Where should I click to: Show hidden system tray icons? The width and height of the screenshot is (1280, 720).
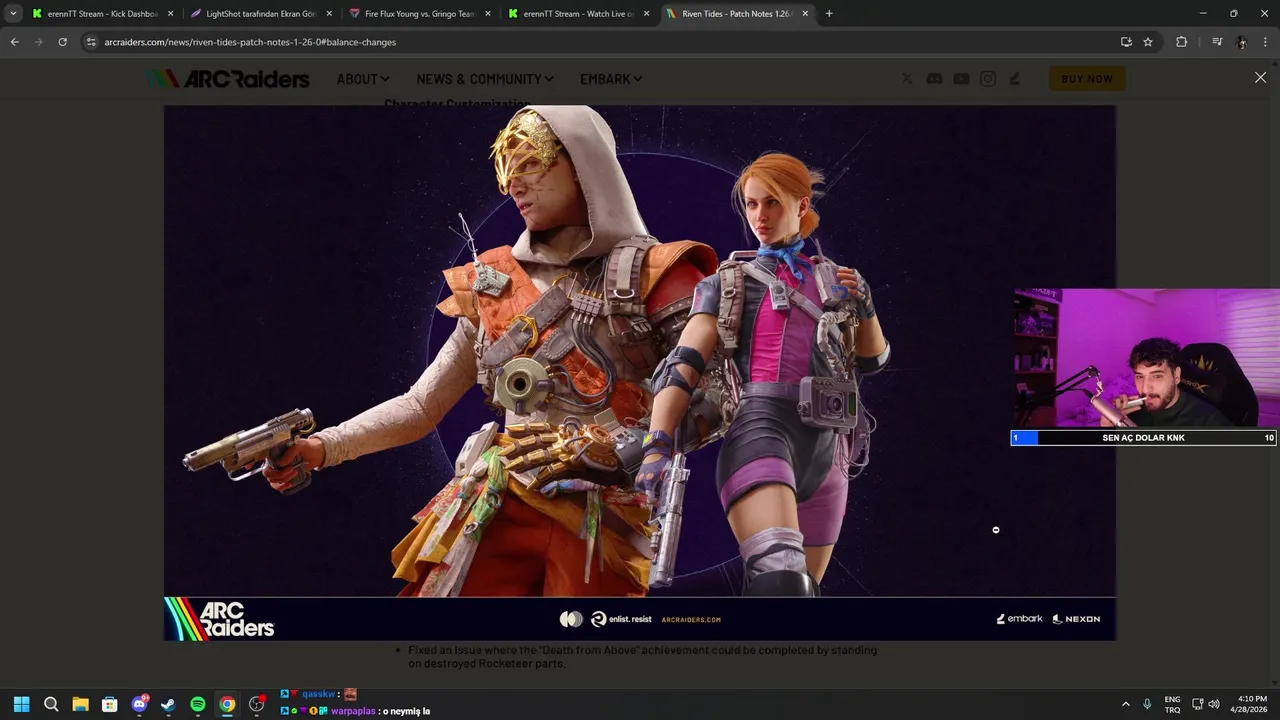1126,704
